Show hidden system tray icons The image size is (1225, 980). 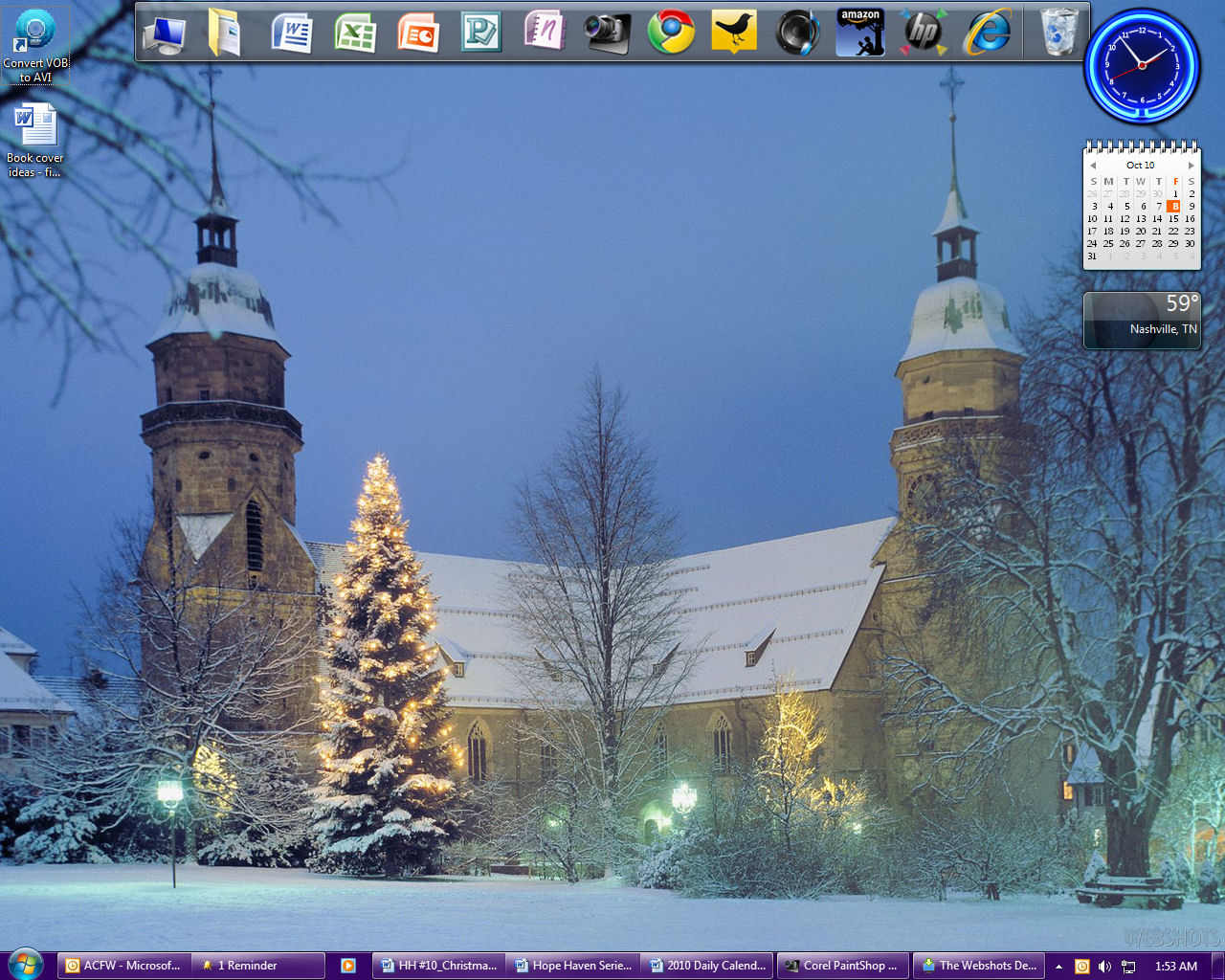pyautogui.click(x=1058, y=967)
